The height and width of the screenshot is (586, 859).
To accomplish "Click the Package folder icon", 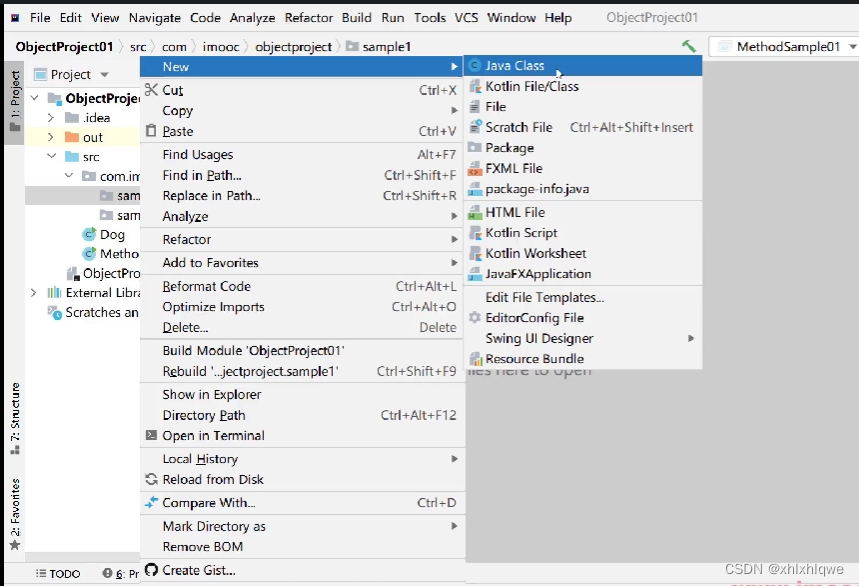I will [475, 148].
